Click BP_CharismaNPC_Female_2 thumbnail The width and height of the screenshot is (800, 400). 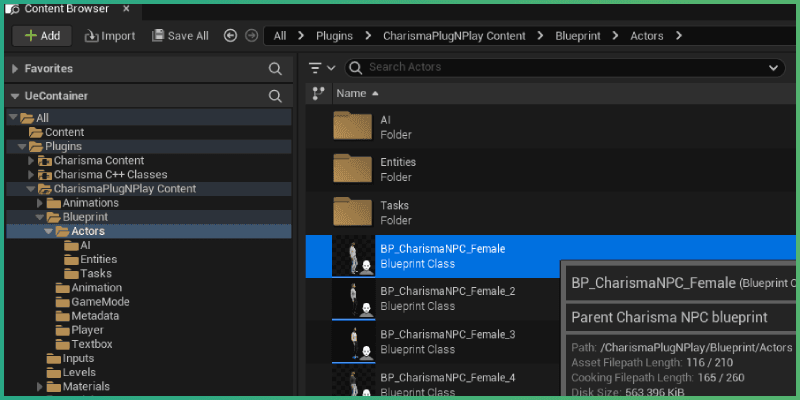point(353,299)
